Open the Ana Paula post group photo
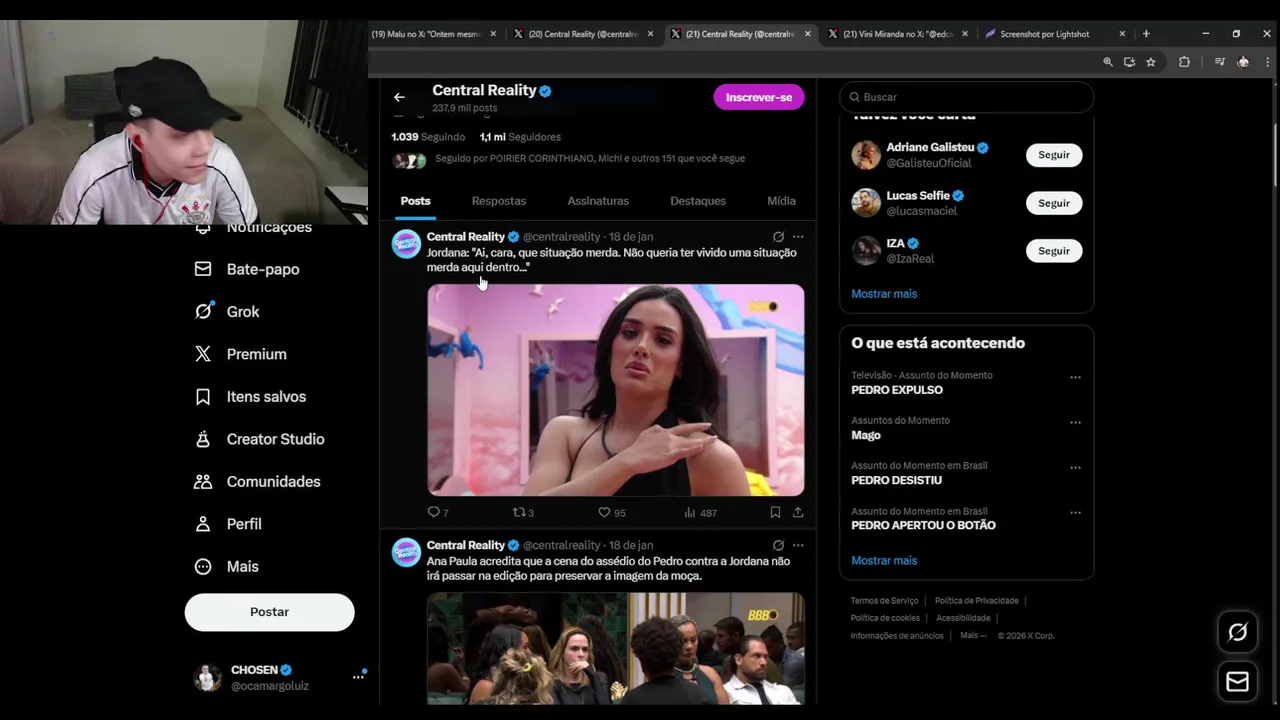1280x720 pixels. point(616,648)
